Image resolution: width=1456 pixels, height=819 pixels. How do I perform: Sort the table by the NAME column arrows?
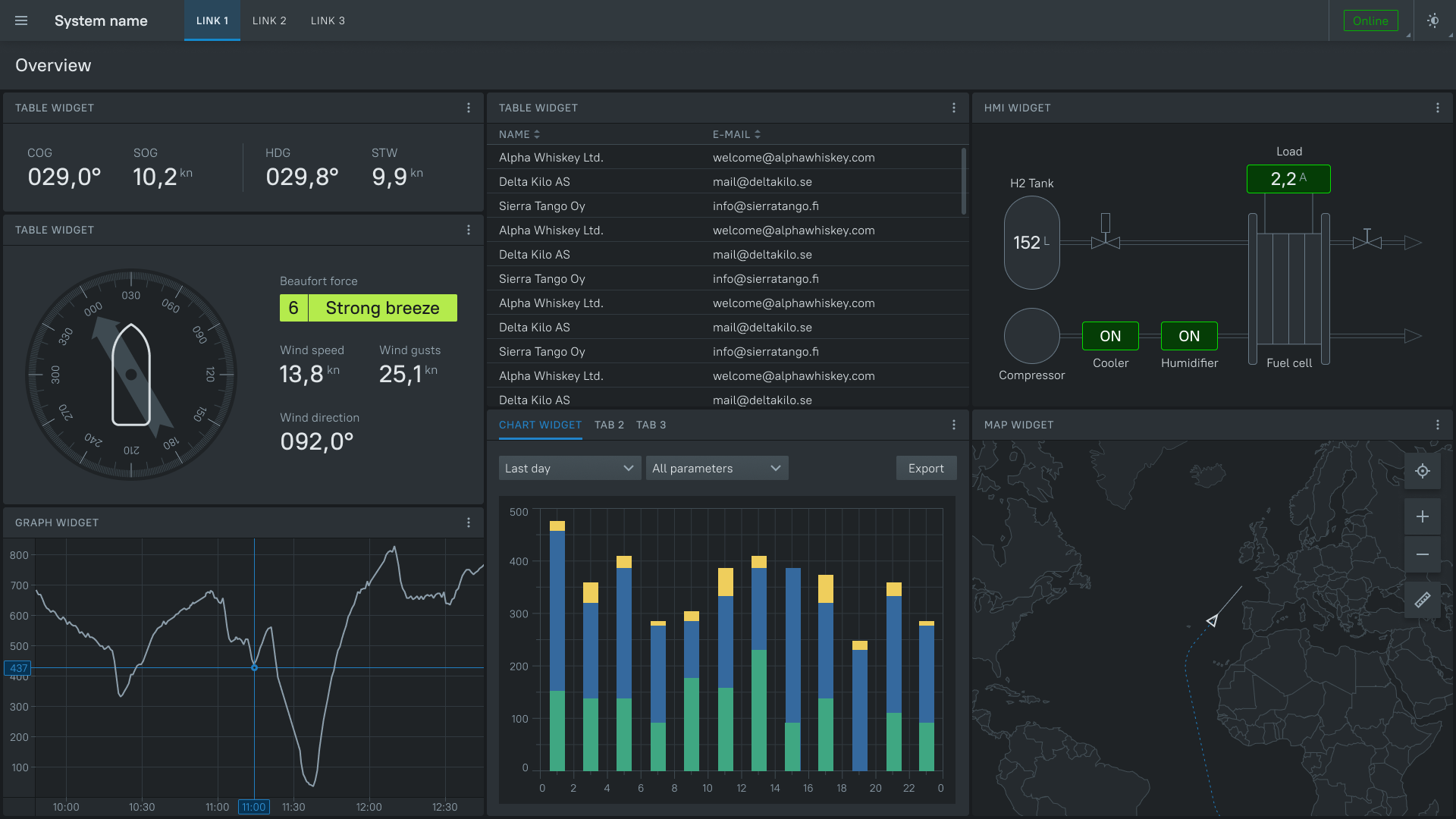(537, 134)
